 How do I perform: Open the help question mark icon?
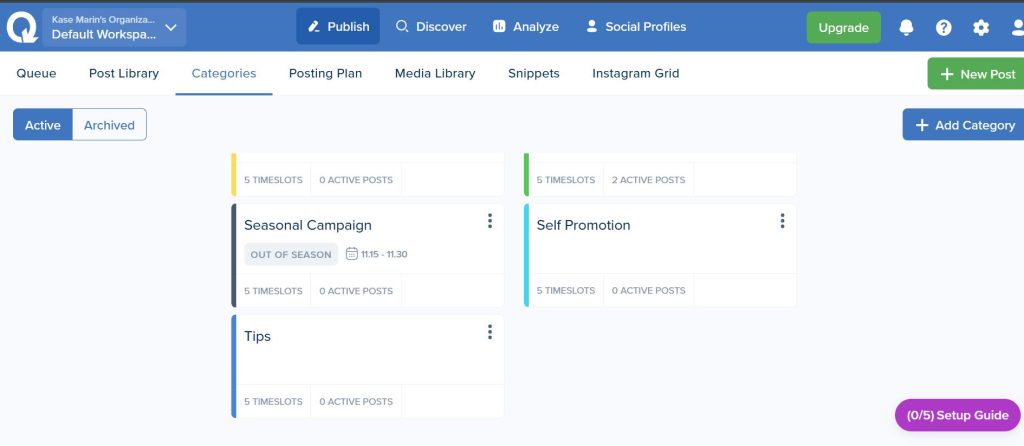[x=943, y=27]
